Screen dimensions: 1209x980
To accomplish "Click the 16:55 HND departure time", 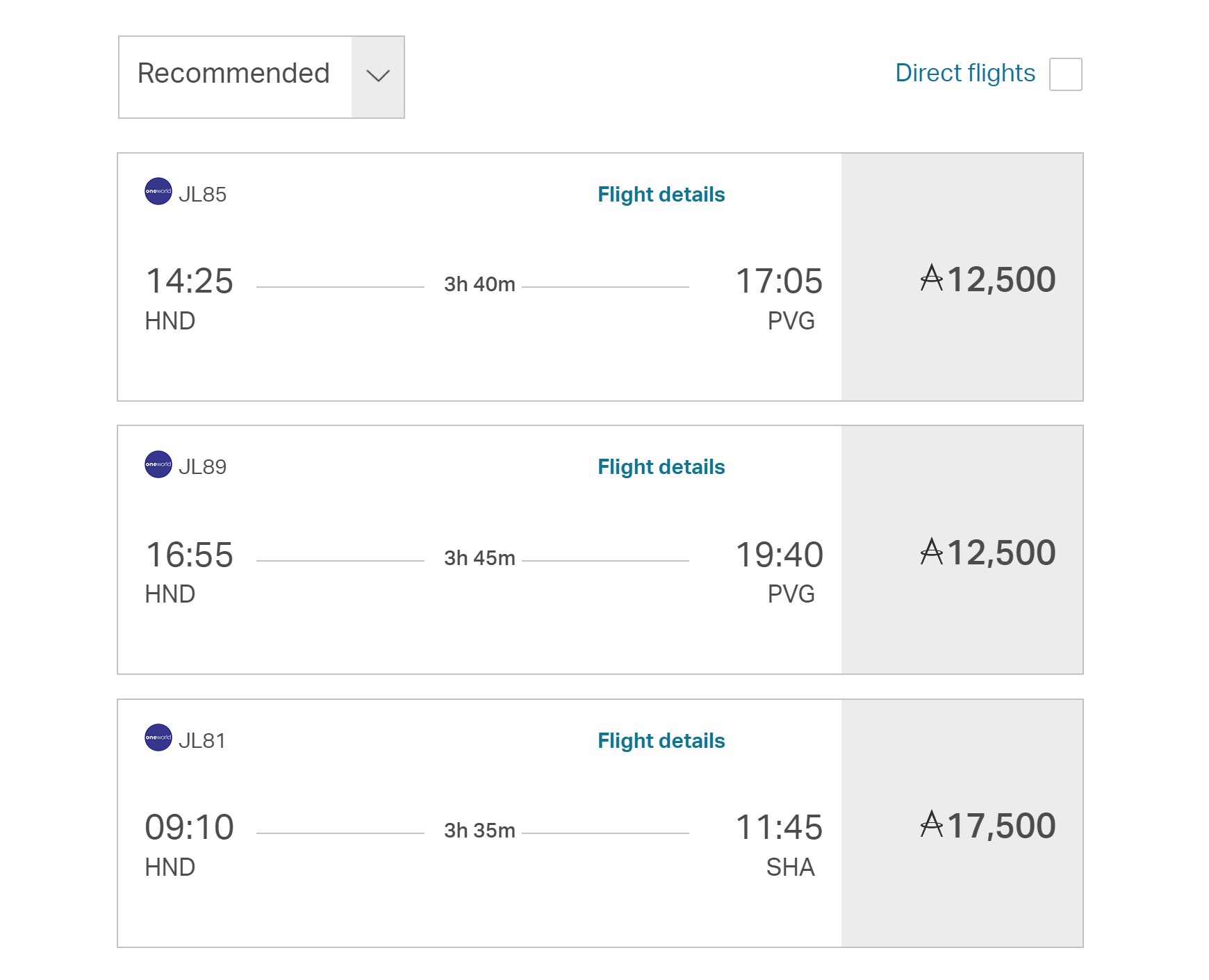I will tap(189, 555).
